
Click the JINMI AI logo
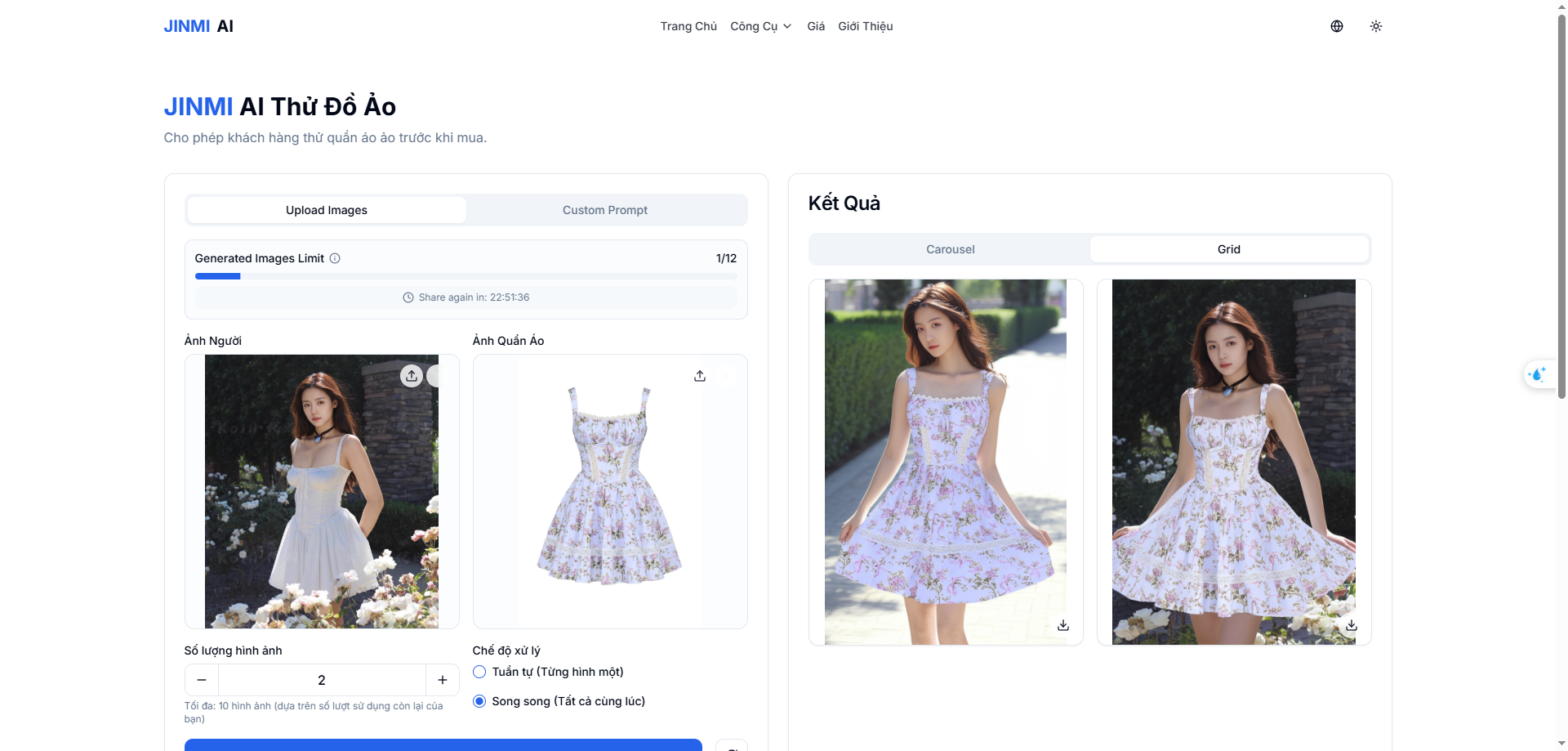pyautogui.click(x=198, y=25)
